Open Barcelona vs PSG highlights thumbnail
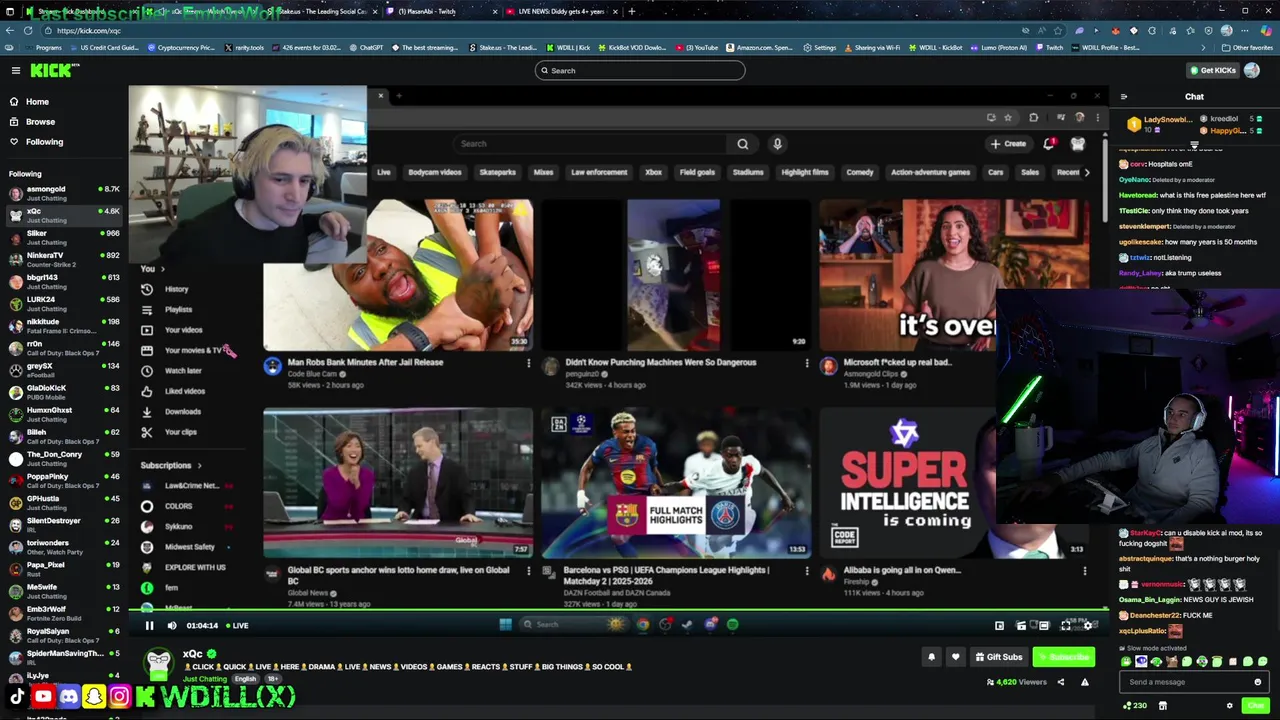1280x720 pixels. click(x=676, y=483)
